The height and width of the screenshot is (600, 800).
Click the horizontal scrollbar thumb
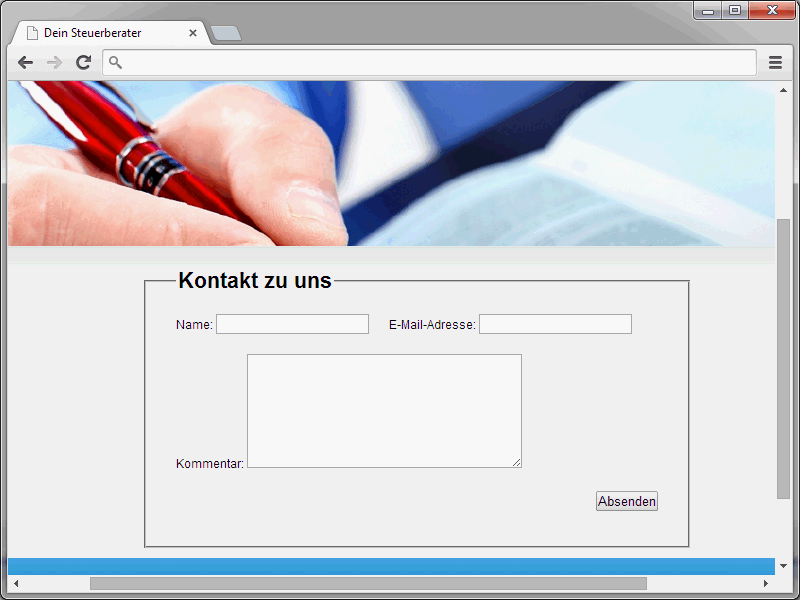click(x=368, y=583)
